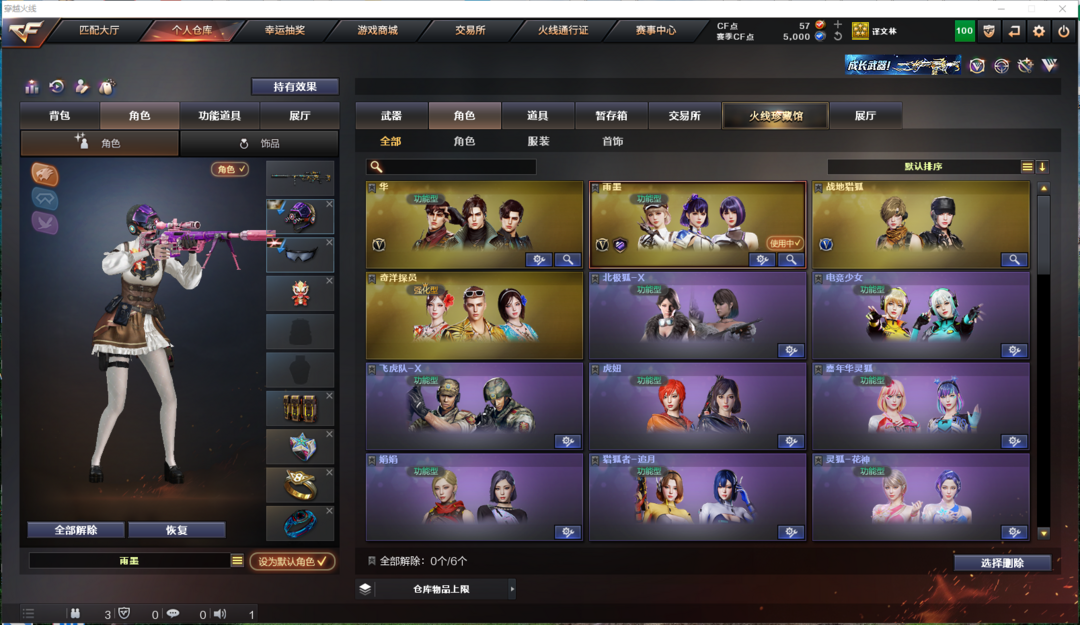
Task: Expand the 仓库物品上限 arrow
Action: tap(512, 589)
